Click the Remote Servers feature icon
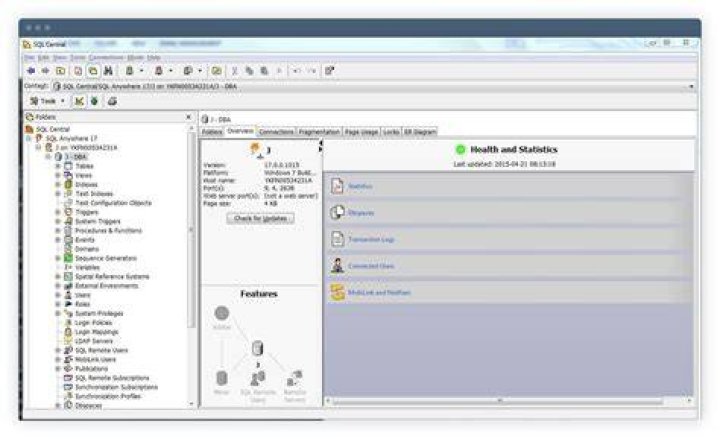The height and width of the screenshot is (439, 720). tap(294, 379)
